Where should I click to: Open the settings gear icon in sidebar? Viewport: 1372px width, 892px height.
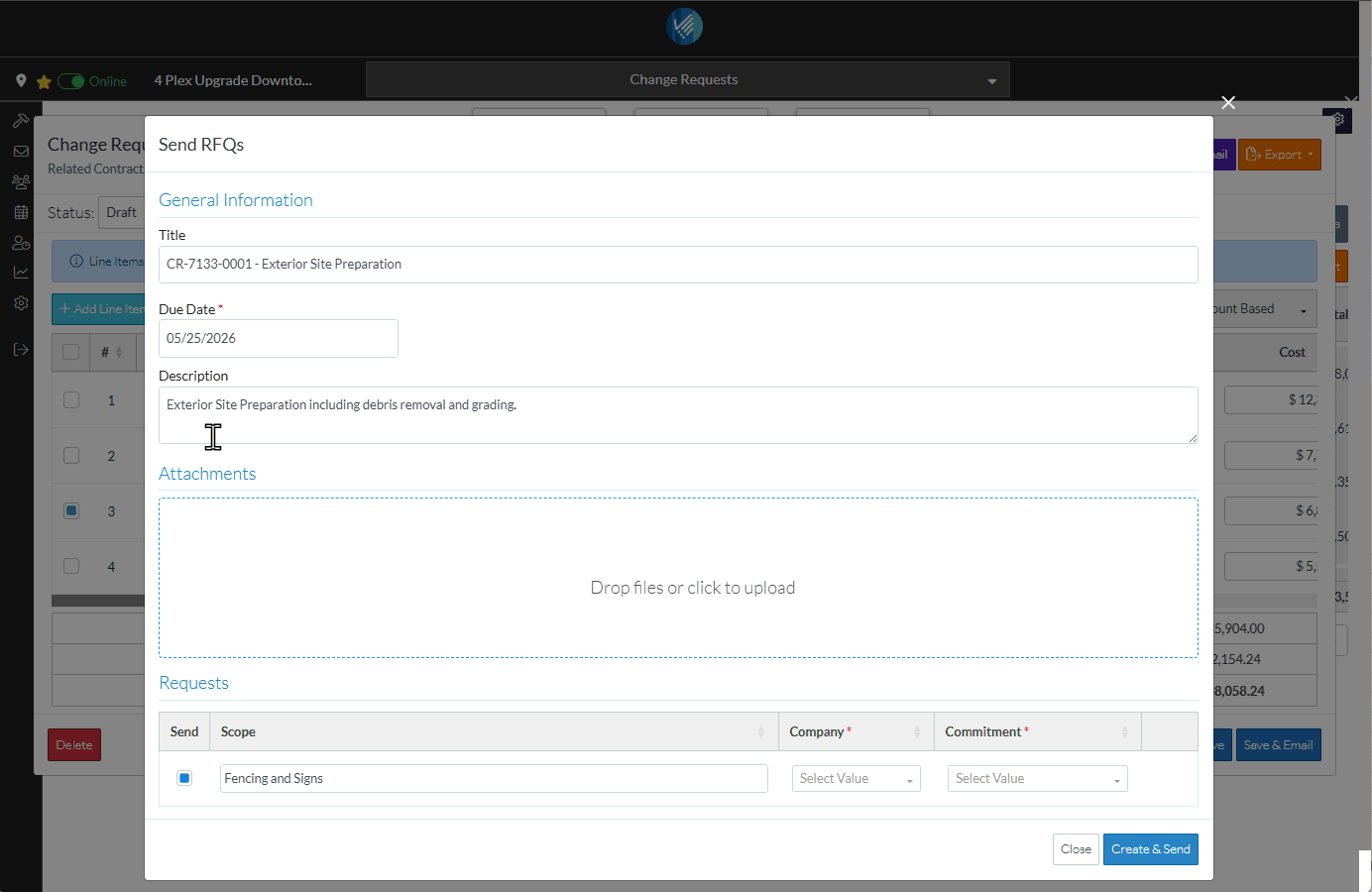click(21, 303)
